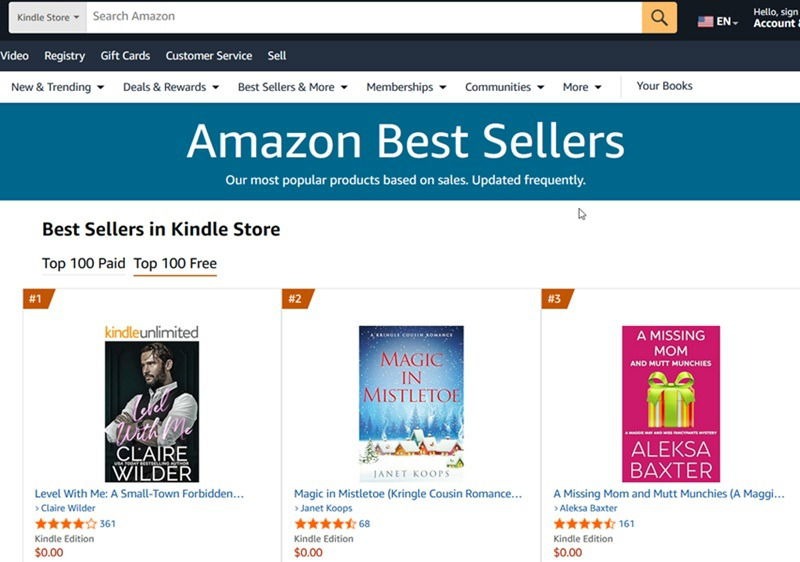Viewport: 800px width, 562px height.
Task: Expand the New & Trending menu
Action: (57, 87)
